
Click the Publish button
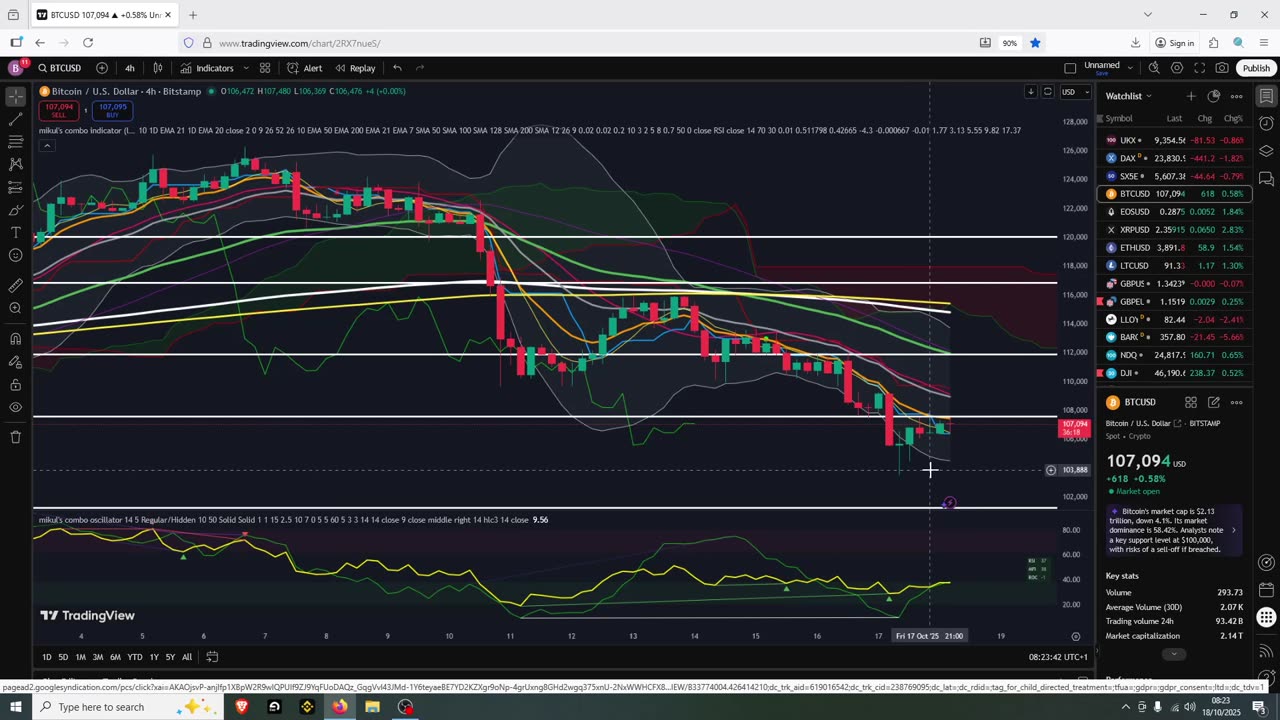(x=1256, y=68)
